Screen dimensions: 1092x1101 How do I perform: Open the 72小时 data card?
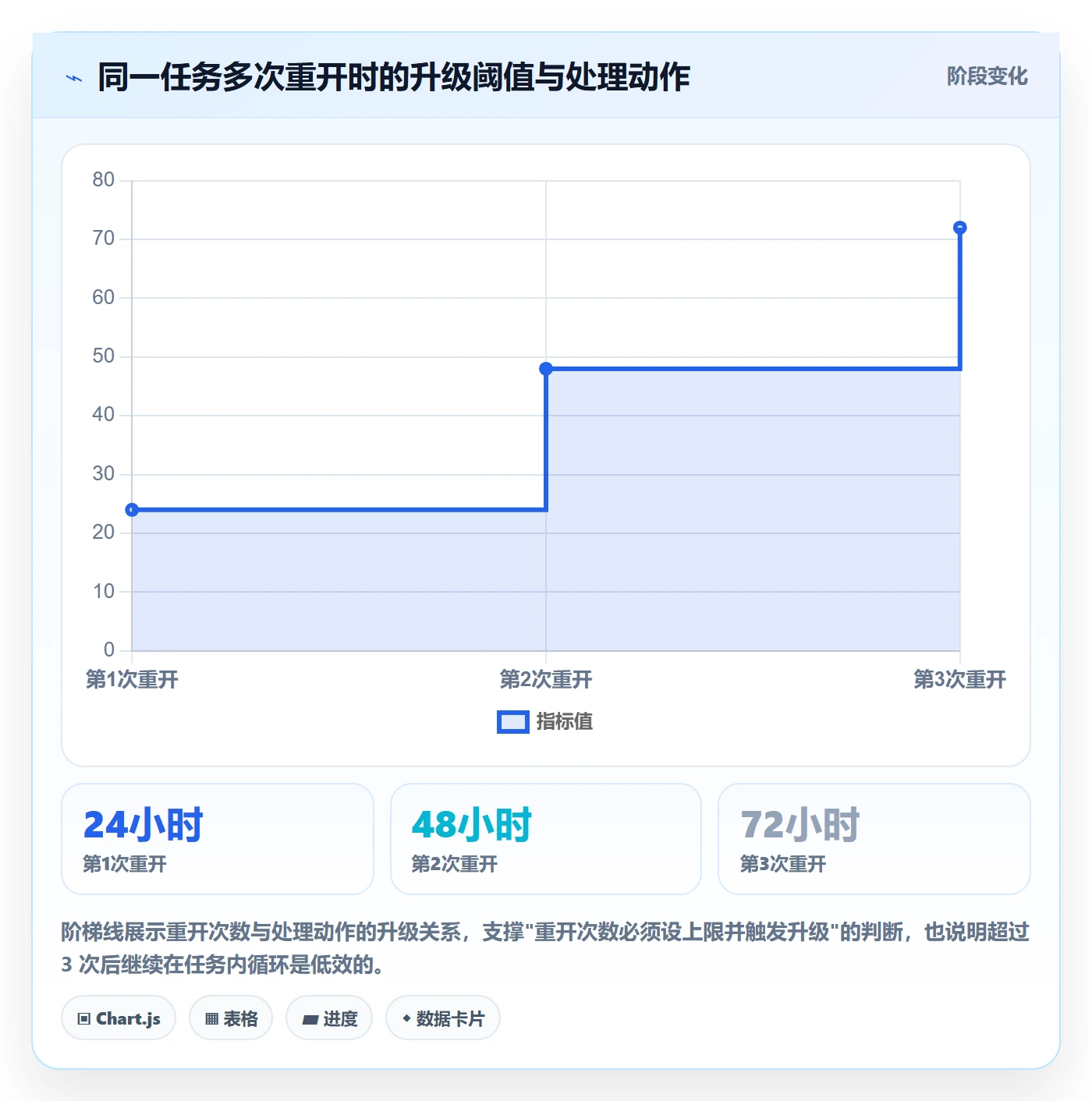click(874, 839)
